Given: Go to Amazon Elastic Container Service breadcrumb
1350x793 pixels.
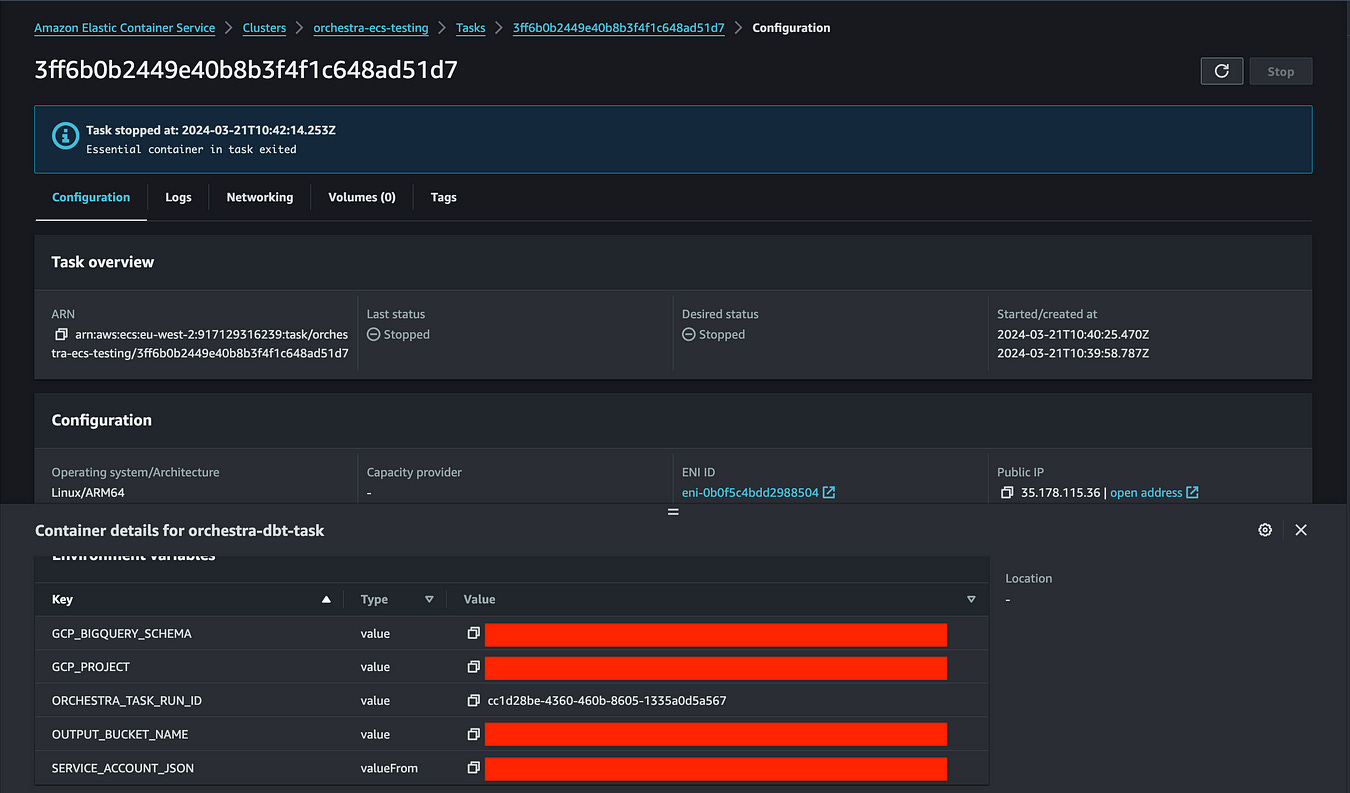Looking at the screenshot, I should 125,28.
